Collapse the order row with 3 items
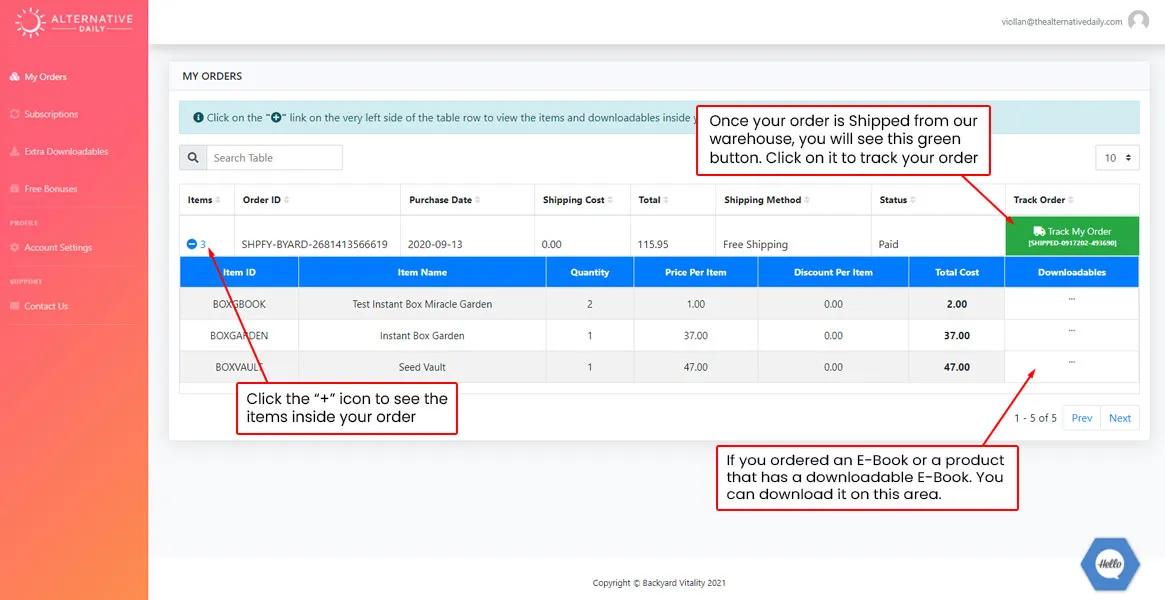Viewport: 1165px width, 600px height. click(x=192, y=244)
